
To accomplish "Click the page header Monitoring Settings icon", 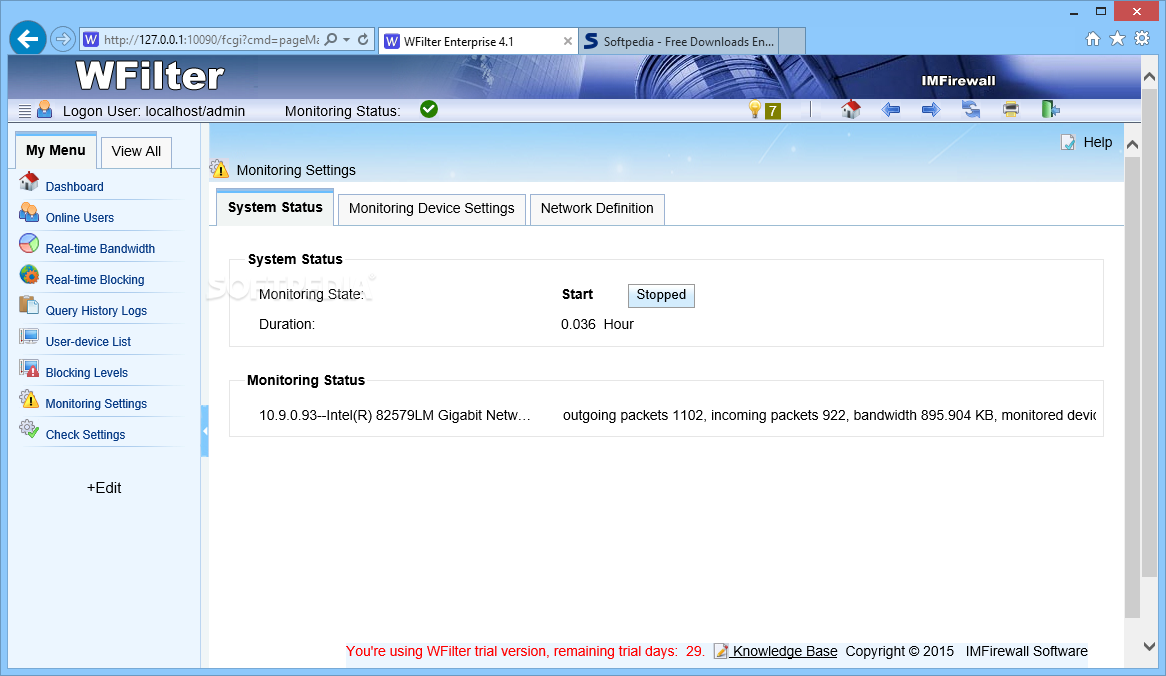I will (x=220, y=170).
